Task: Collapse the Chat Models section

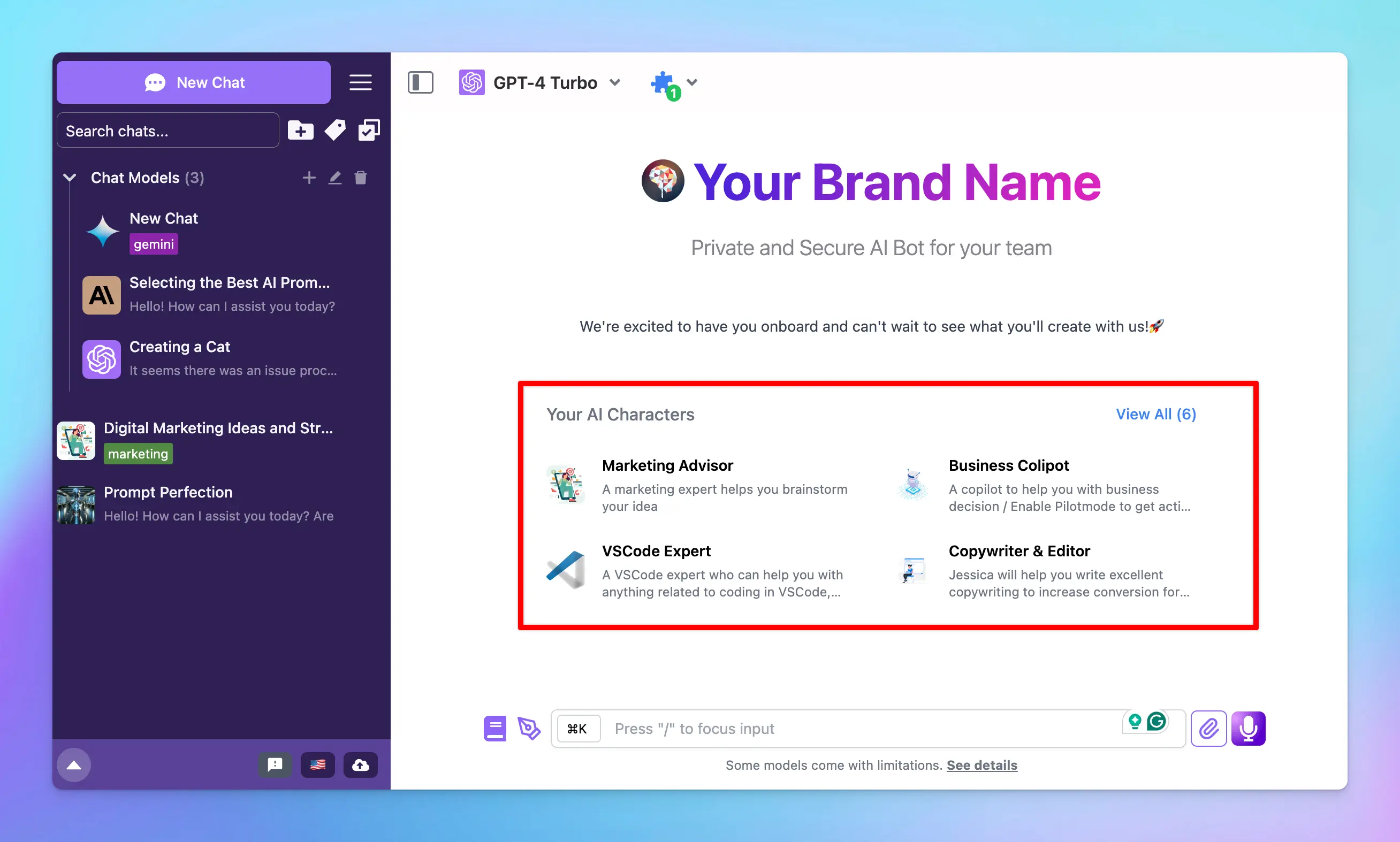Action: coord(69,177)
